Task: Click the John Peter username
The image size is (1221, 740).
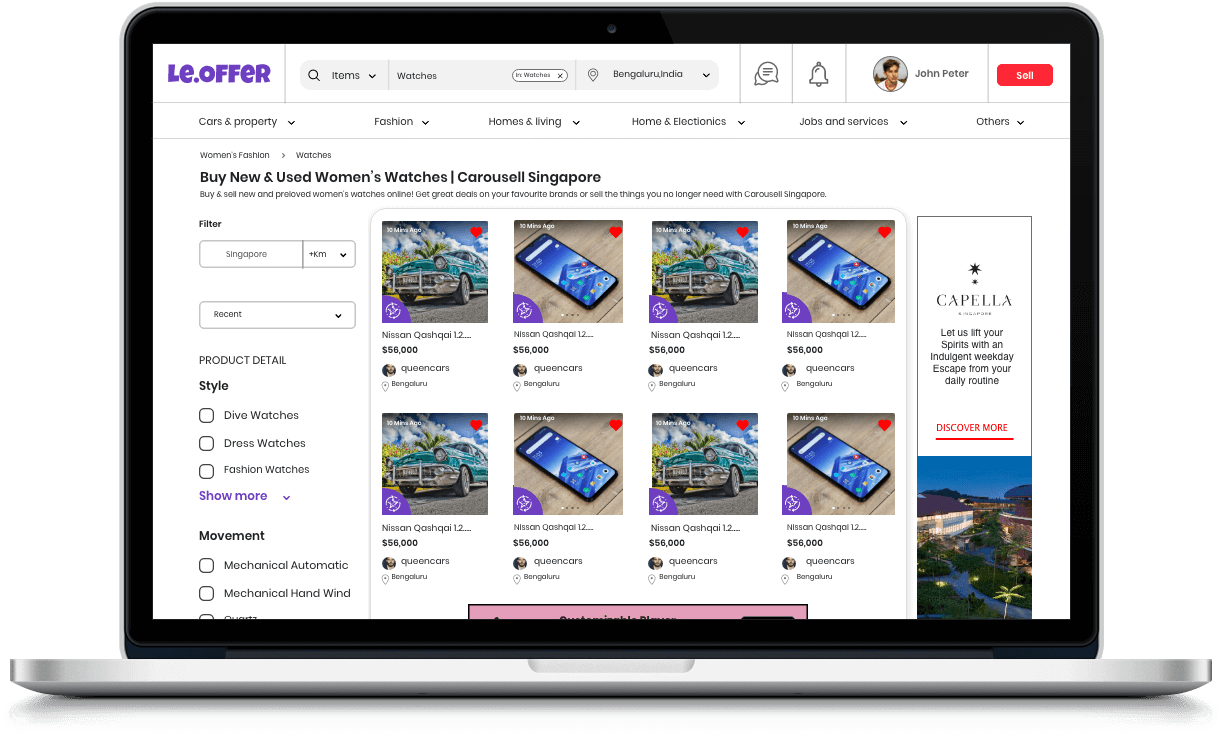Action: pyautogui.click(x=941, y=74)
